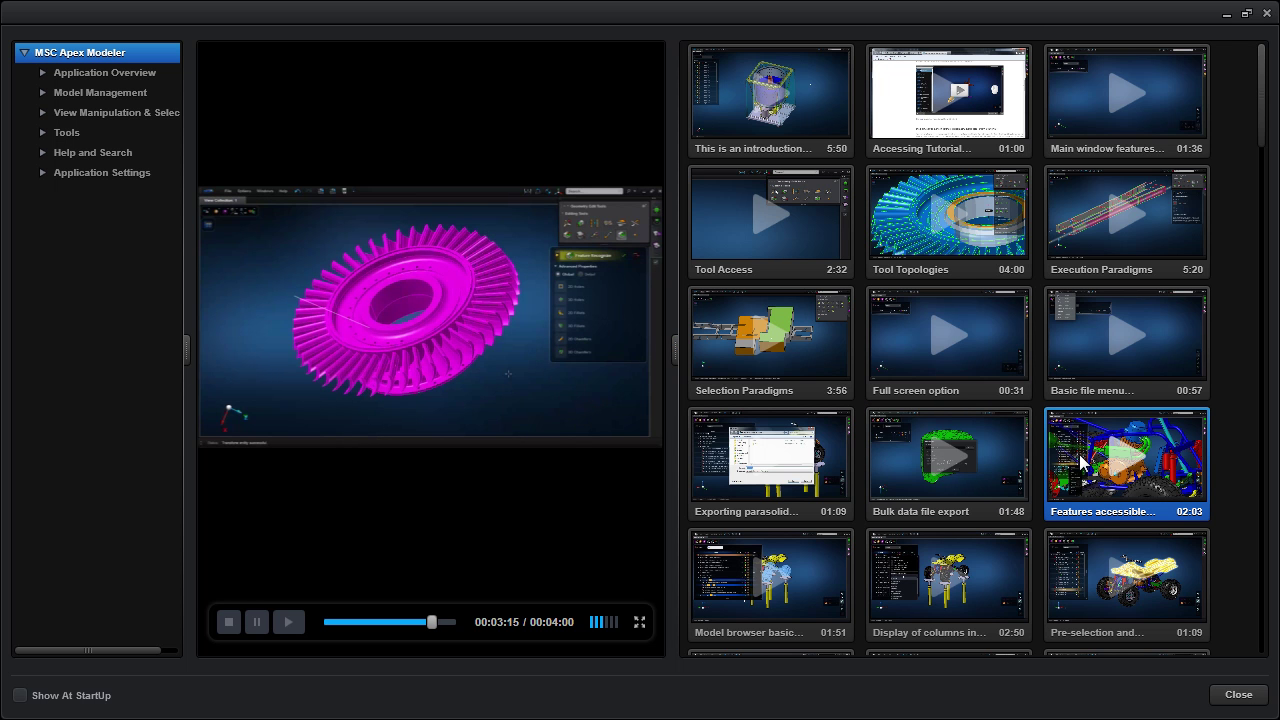This screenshot has height=720, width=1280.
Task: Open the Tool Access video thumbnail
Action: click(x=771, y=222)
